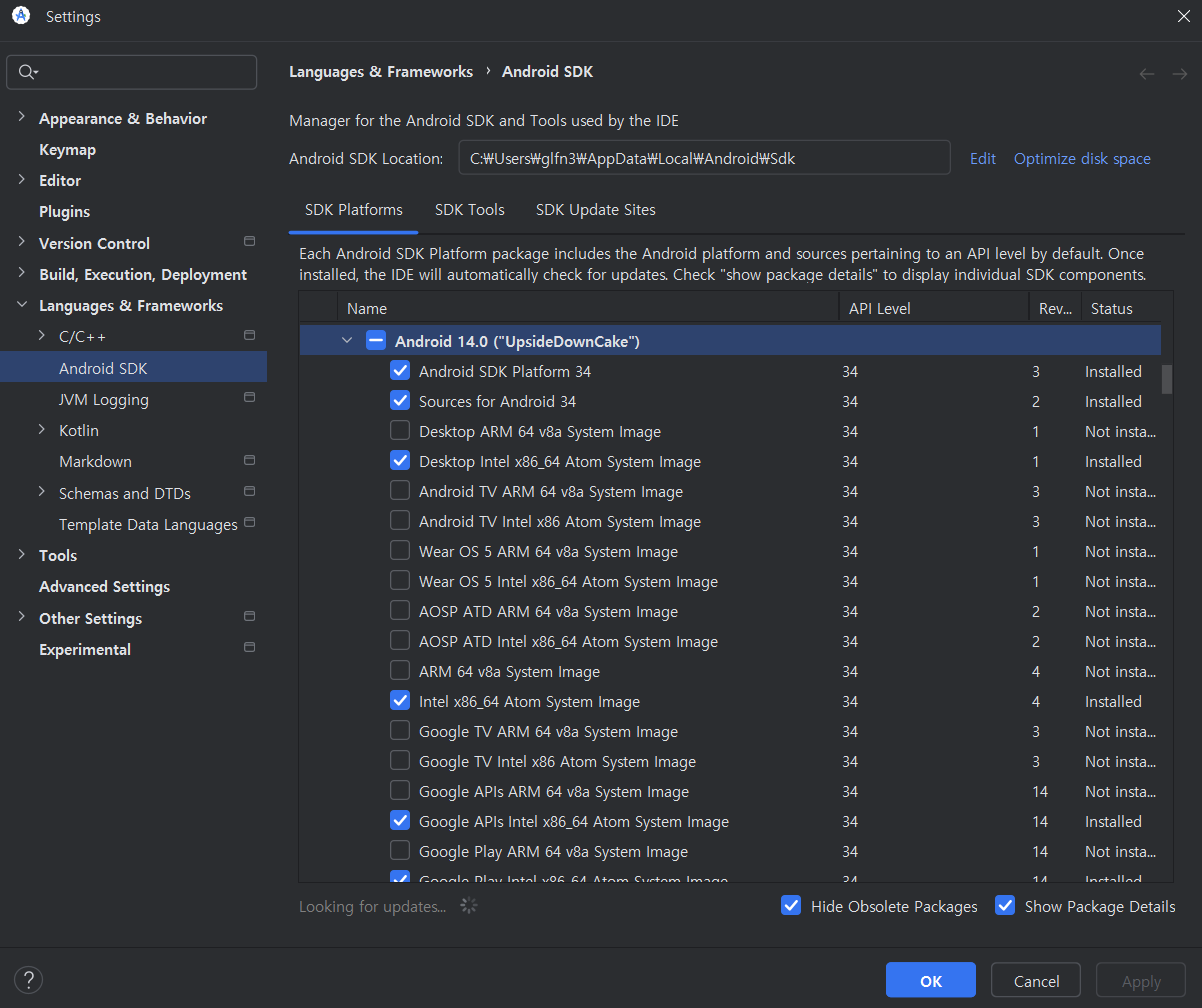
Task: Click project-level icon next to Version Control
Action: 249,242
